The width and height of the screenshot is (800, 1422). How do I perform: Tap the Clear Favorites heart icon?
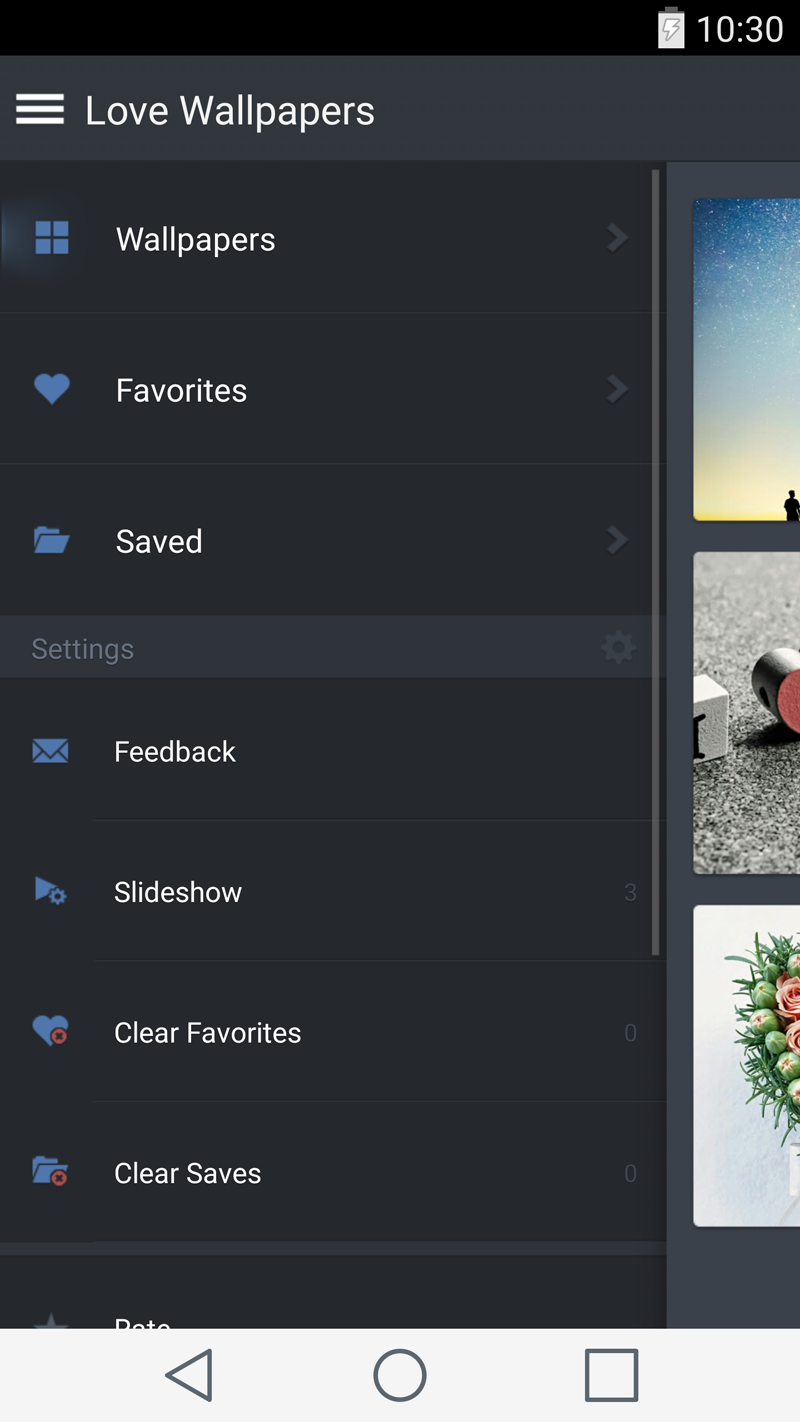[x=50, y=1031]
